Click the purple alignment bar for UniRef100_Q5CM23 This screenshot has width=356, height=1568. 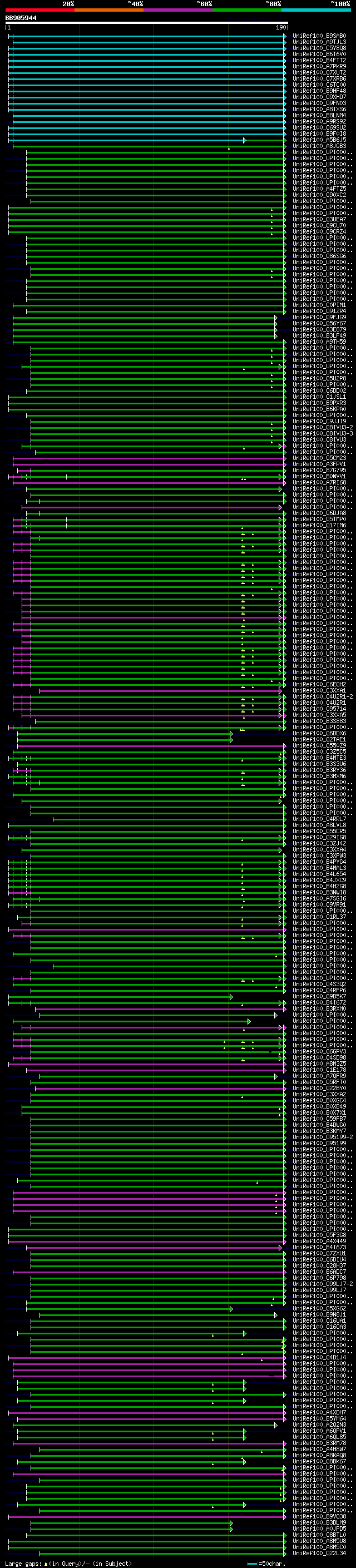(x=149, y=458)
